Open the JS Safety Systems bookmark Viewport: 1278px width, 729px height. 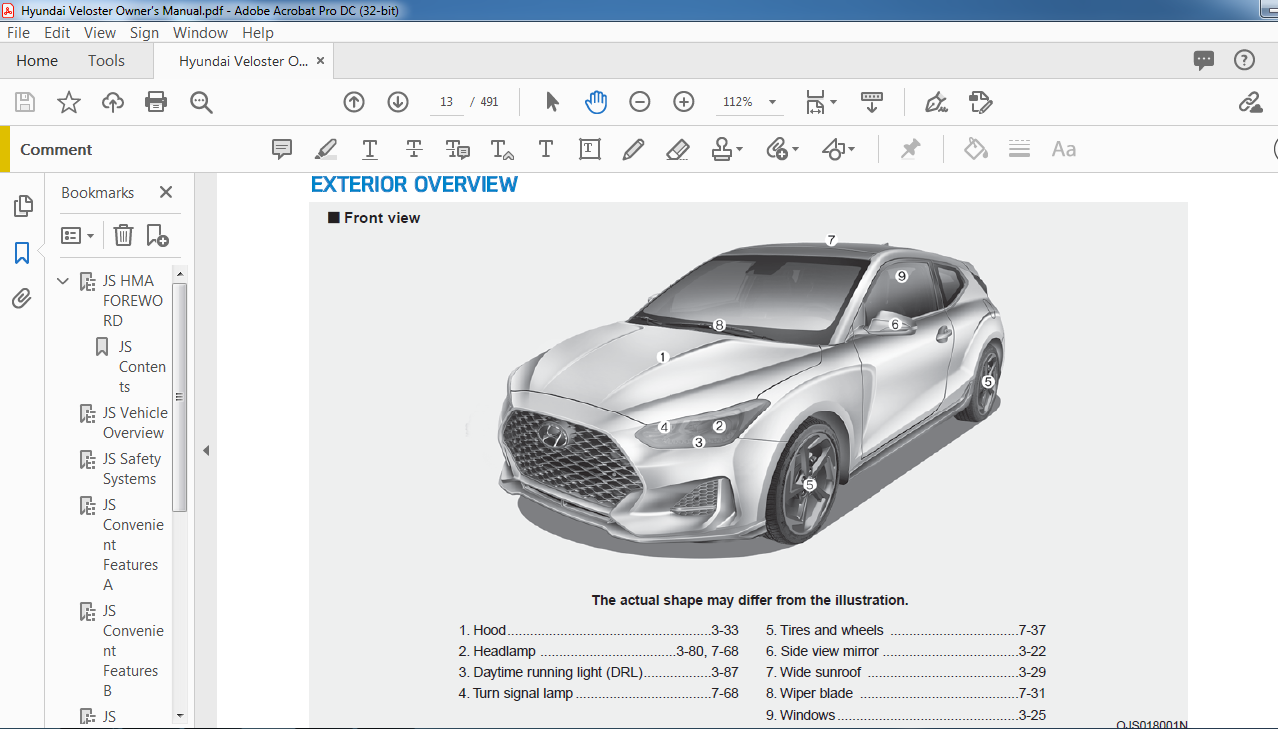click(131, 469)
